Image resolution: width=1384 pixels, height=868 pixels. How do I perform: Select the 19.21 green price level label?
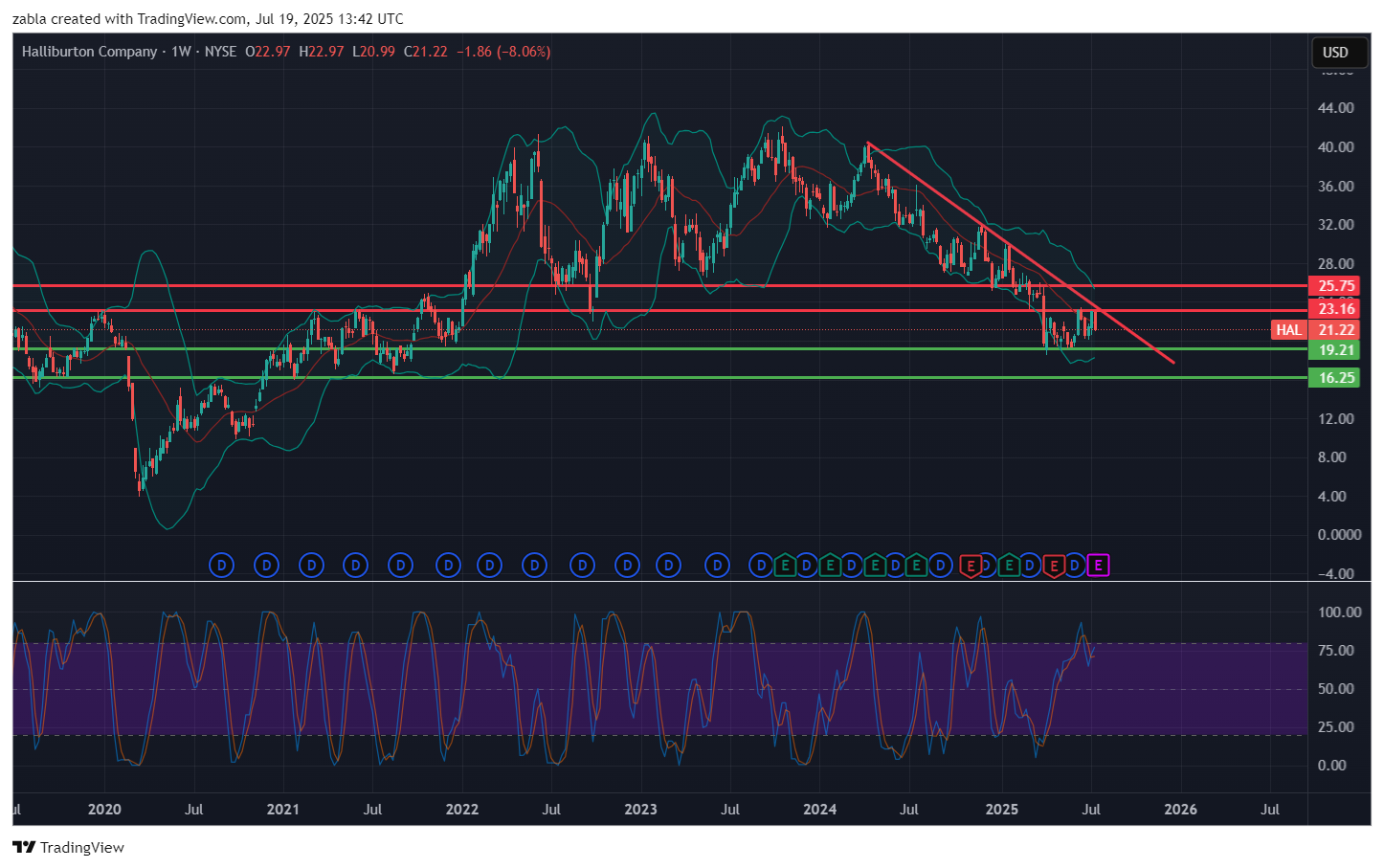[x=1336, y=350]
